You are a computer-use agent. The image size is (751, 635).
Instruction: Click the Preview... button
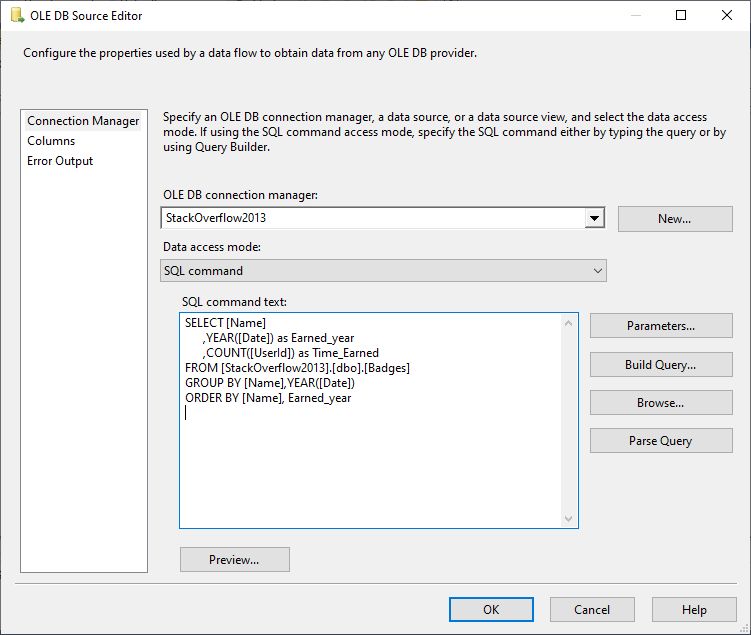(234, 560)
